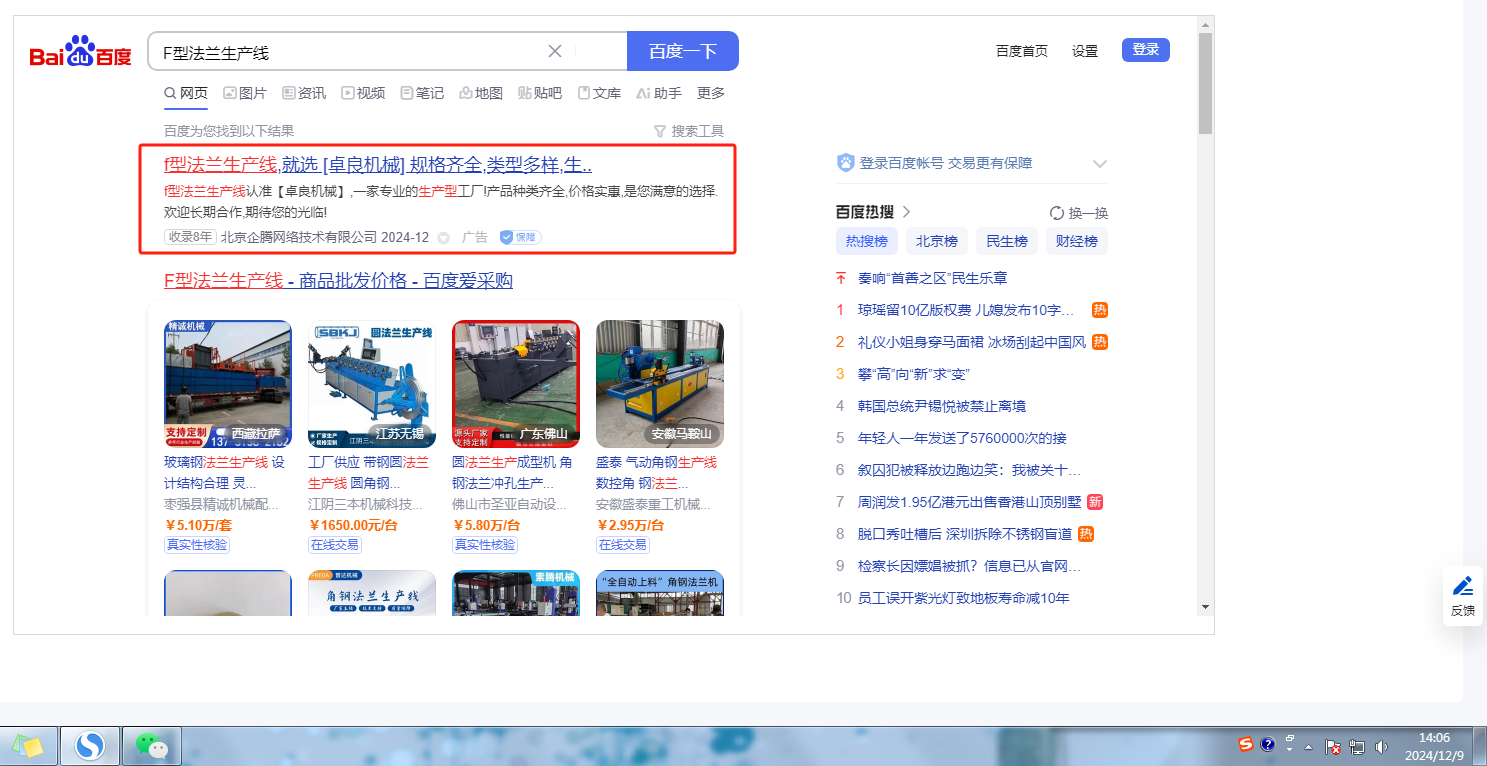The height and width of the screenshot is (766, 1487).
Task: Click the 登录 button
Action: coord(1146,50)
